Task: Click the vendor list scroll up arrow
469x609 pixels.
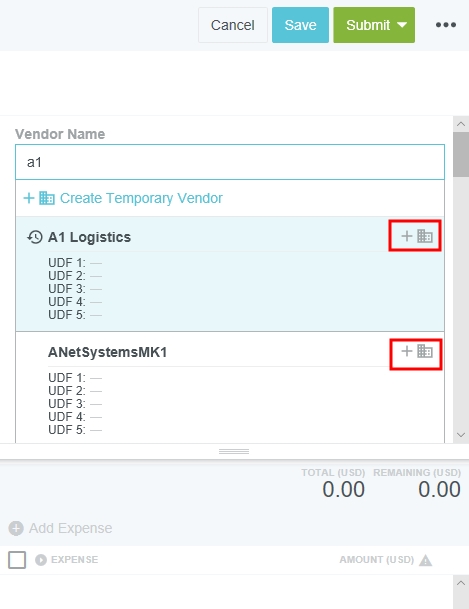Action: click(x=461, y=124)
